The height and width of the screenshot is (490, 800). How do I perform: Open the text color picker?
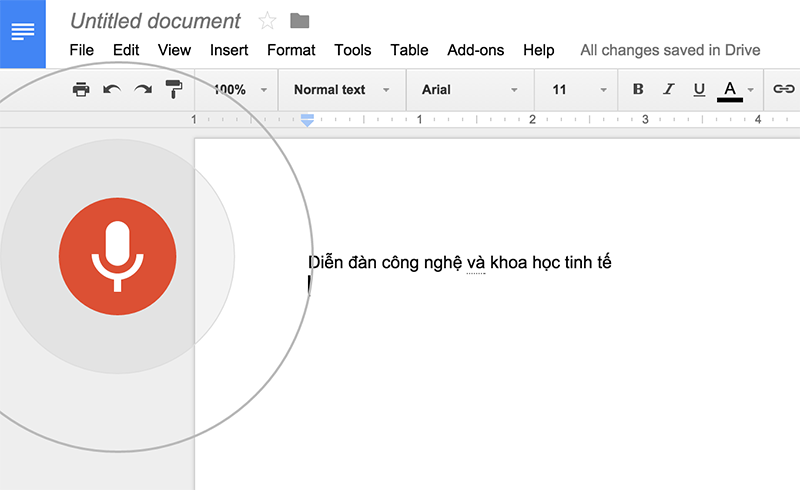730,91
